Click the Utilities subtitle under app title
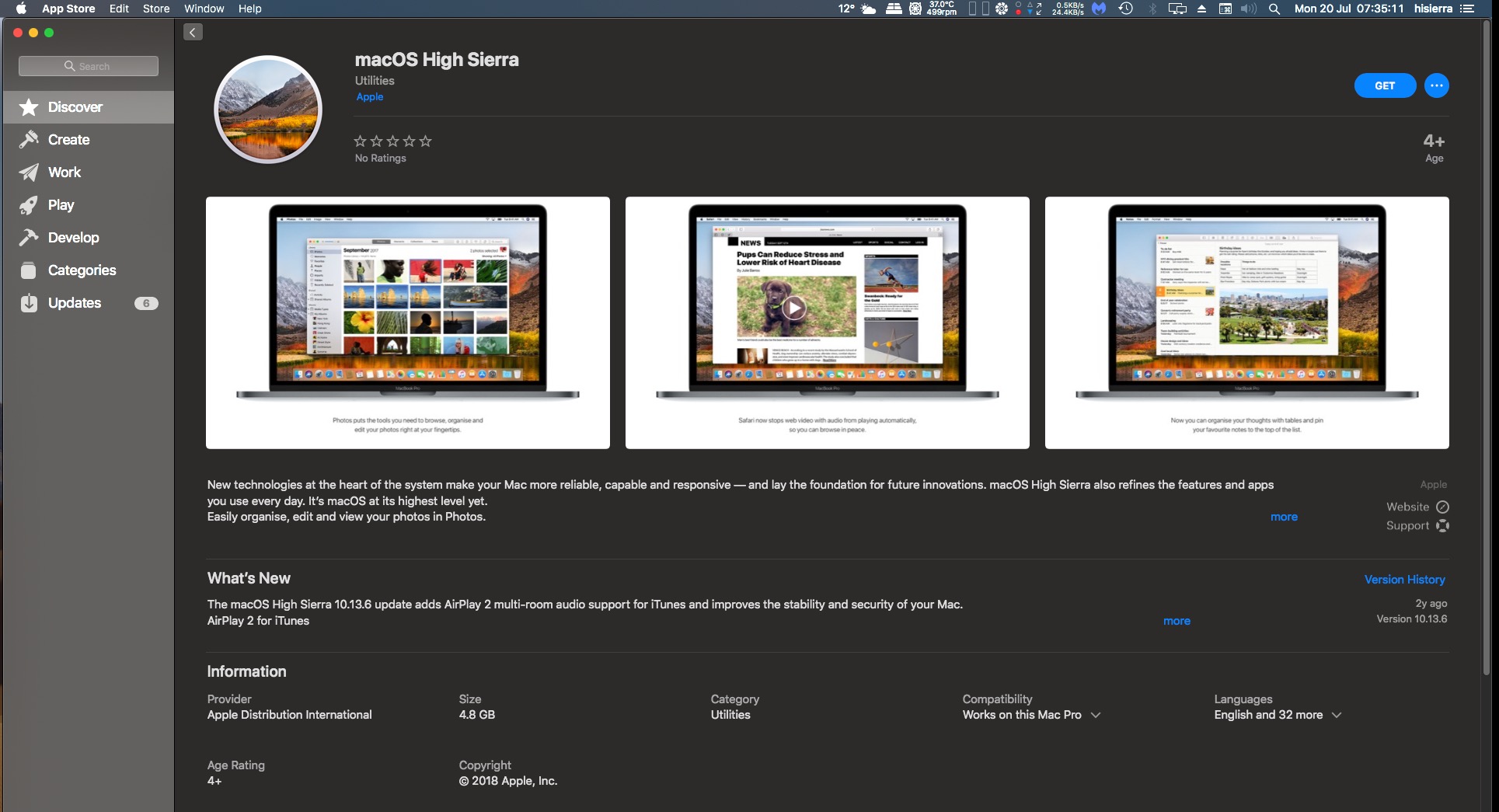The image size is (1499, 812). (375, 81)
